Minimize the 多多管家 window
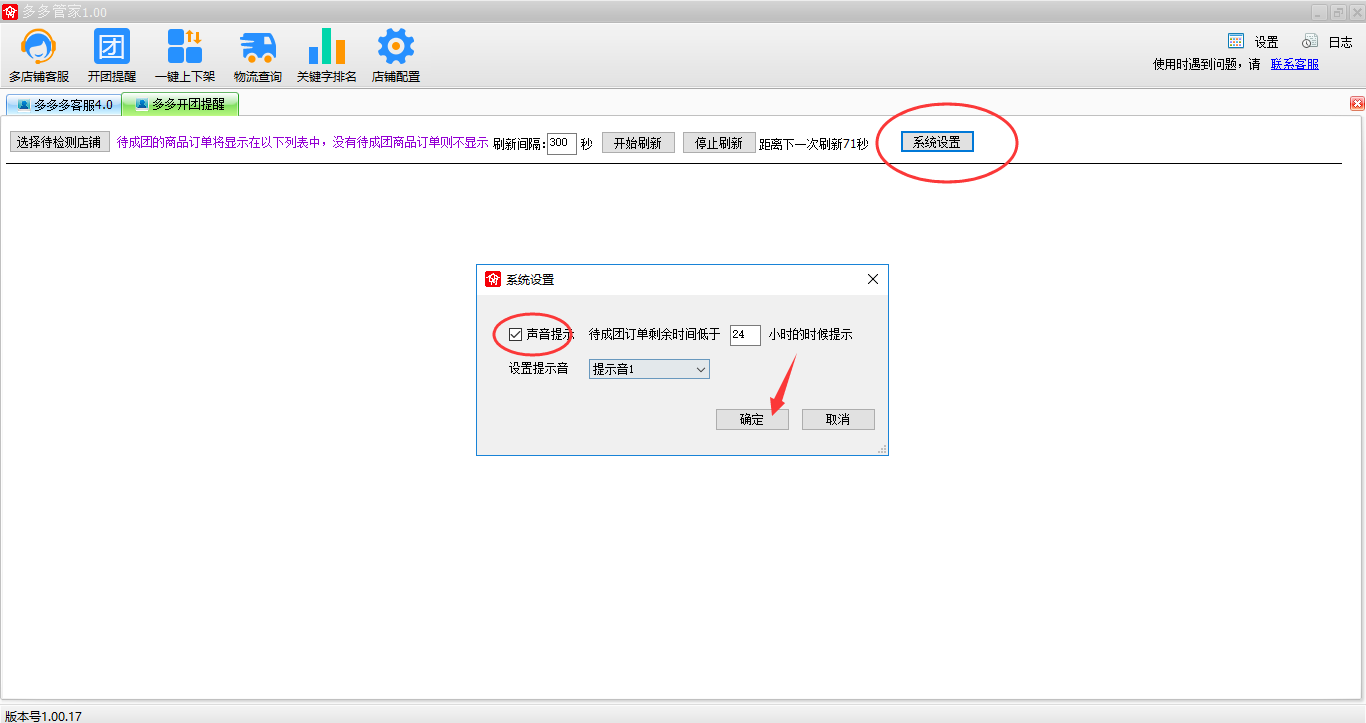Viewport: 1366px width, 723px height. (x=1319, y=12)
